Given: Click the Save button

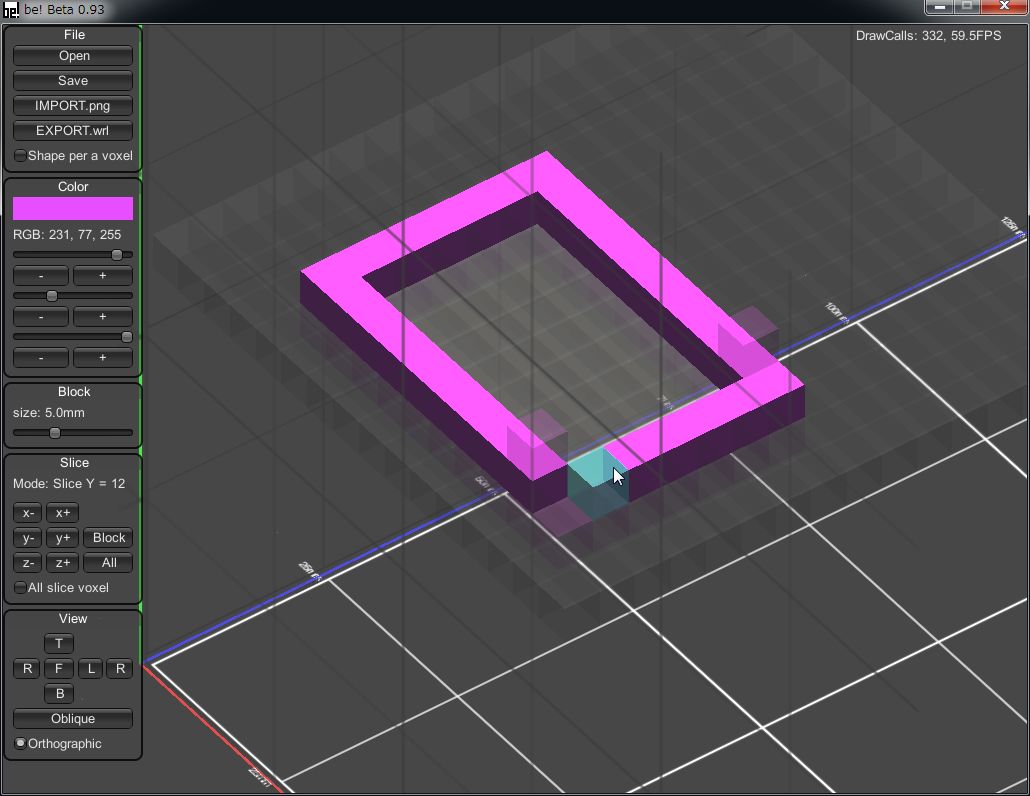Looking at the screenshot, I should tap(73, 81).
